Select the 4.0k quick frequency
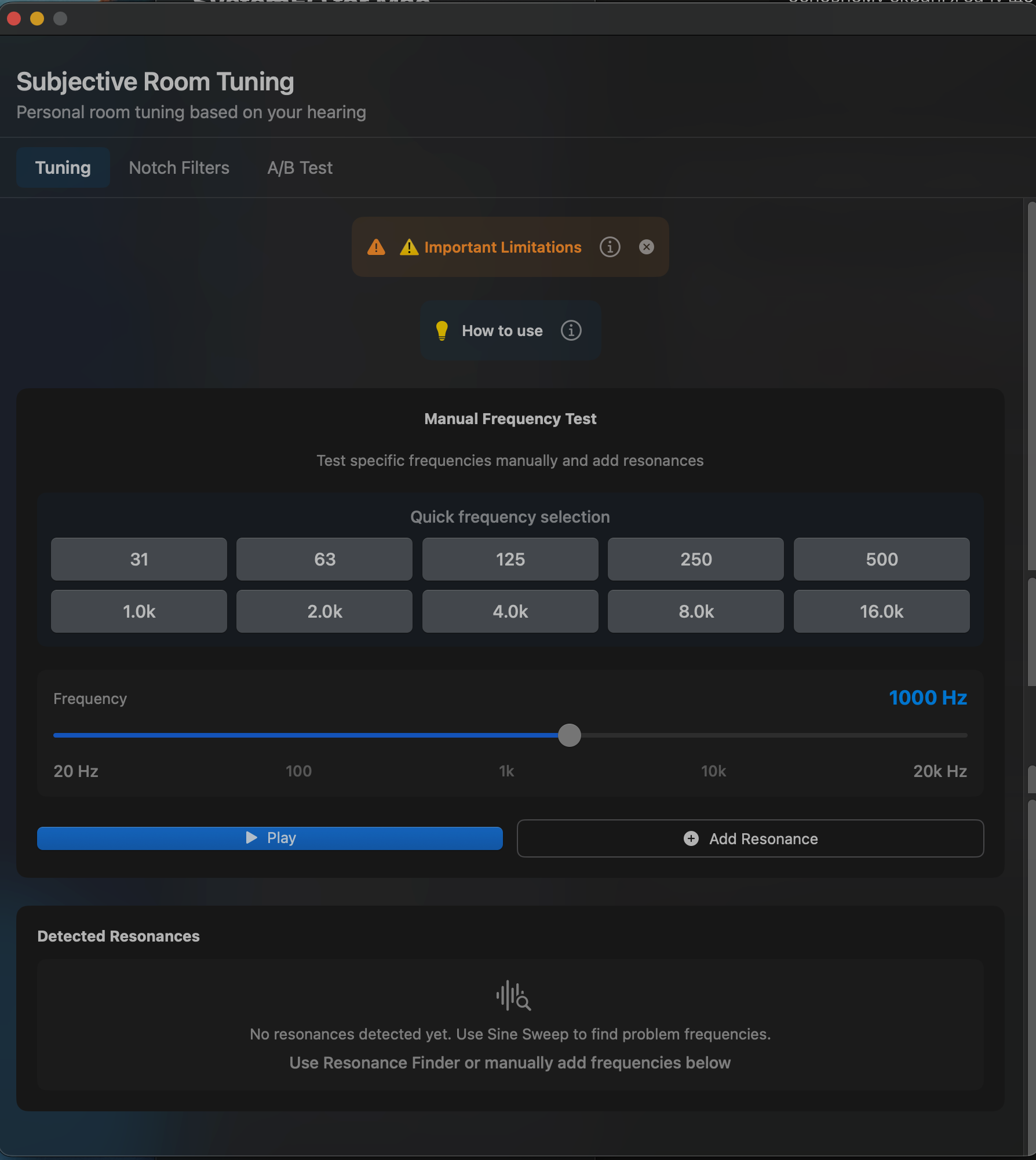The height and width of the screenshot is (1160, 1036). [510, 611]
